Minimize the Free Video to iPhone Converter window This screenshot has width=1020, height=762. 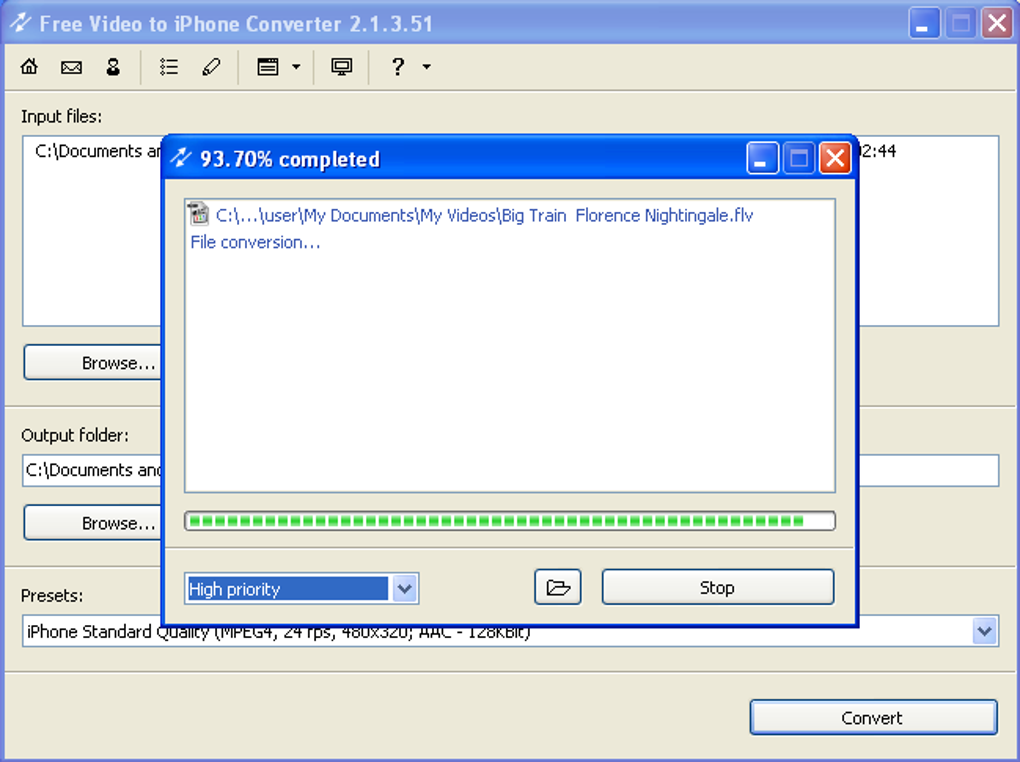(x=923, y=23)
